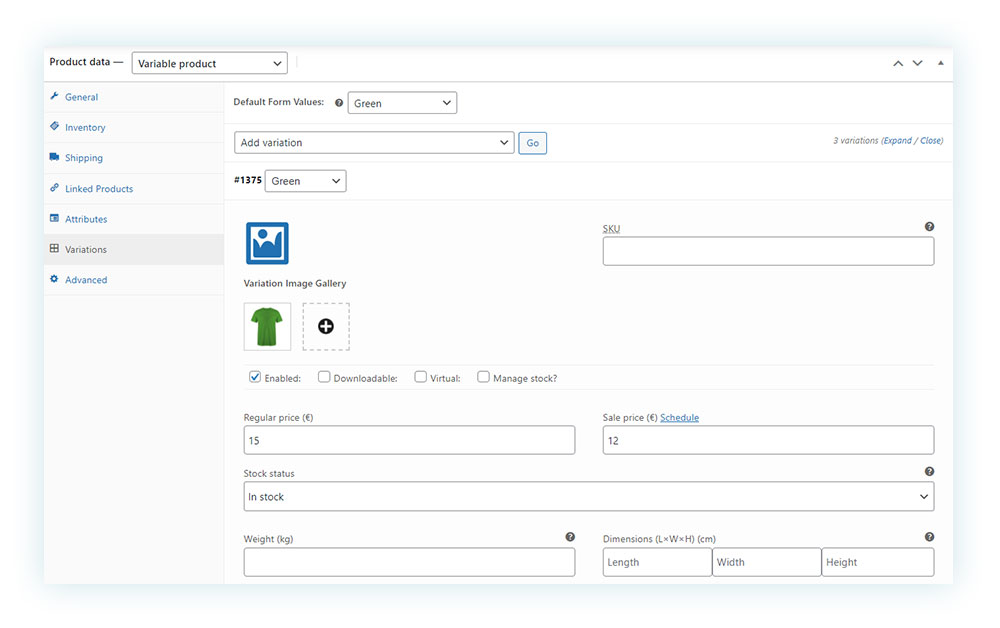Click the Go button
The height and width of the screenshot is (628, 1000).
(533, 143)
